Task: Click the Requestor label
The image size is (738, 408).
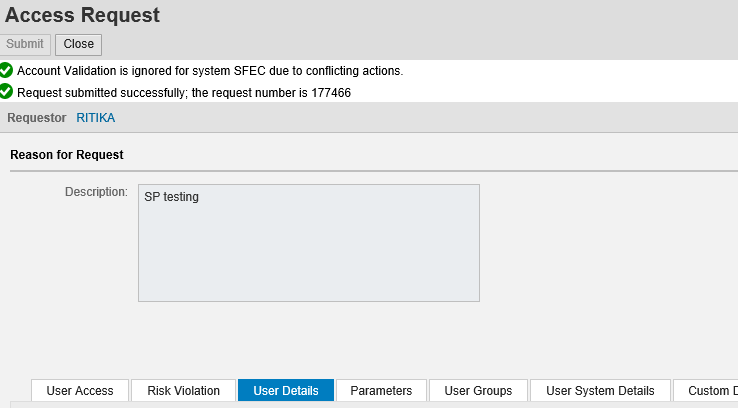Action: click(x=37, y=118)
